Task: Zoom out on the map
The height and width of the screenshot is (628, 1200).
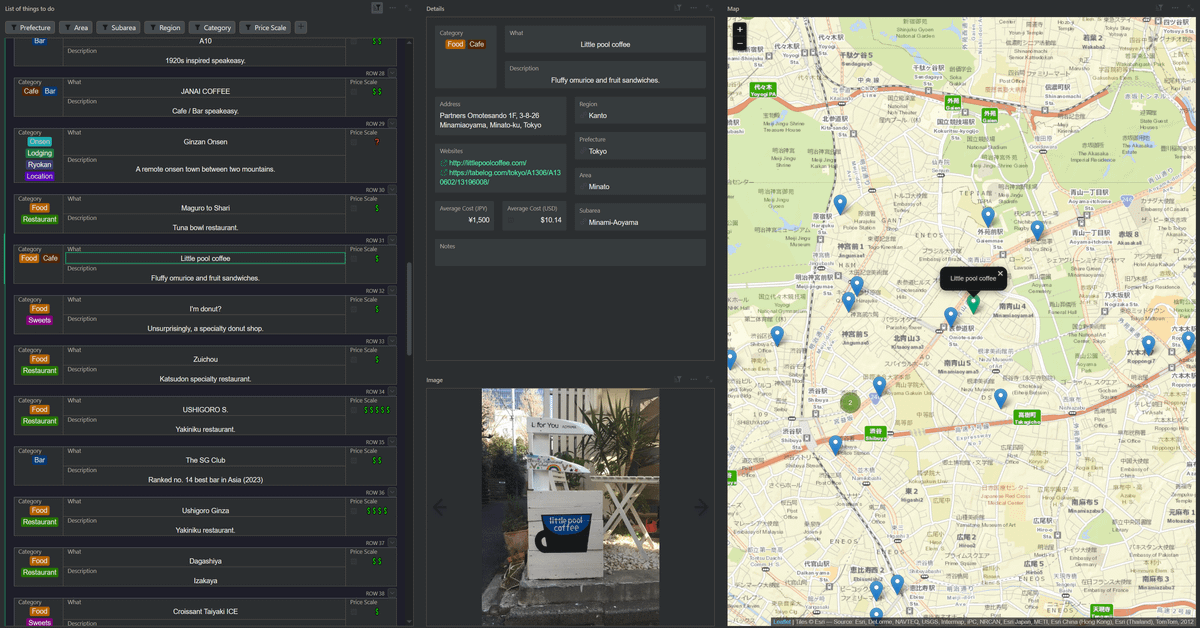Action: [740, 43]
